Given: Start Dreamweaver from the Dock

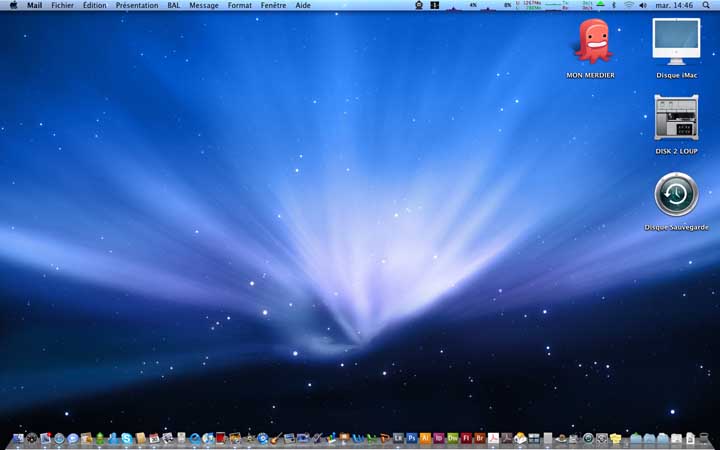Looking at the screenshot, I should (x=452, y=438).
